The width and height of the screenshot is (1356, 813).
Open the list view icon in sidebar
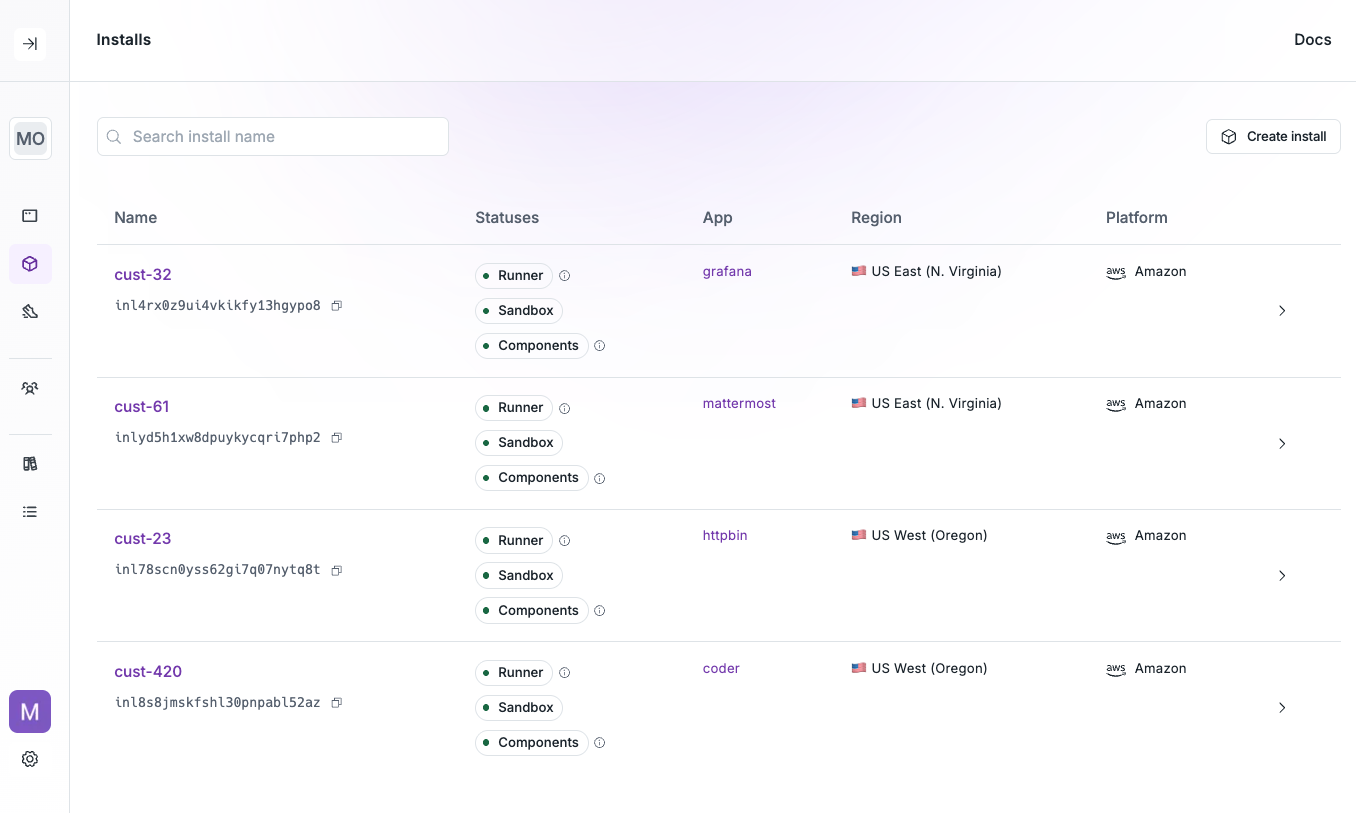coord(30,511)
